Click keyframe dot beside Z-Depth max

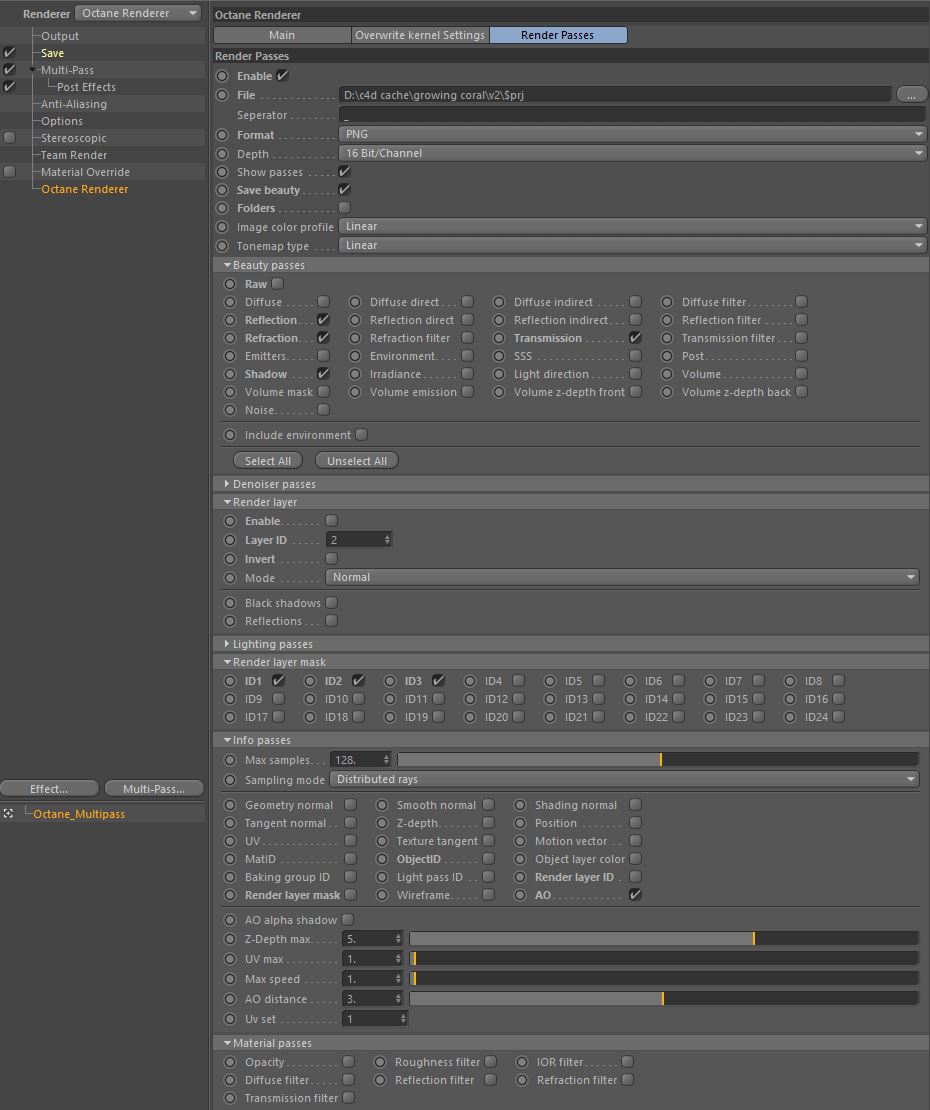[x=230, y=939]
